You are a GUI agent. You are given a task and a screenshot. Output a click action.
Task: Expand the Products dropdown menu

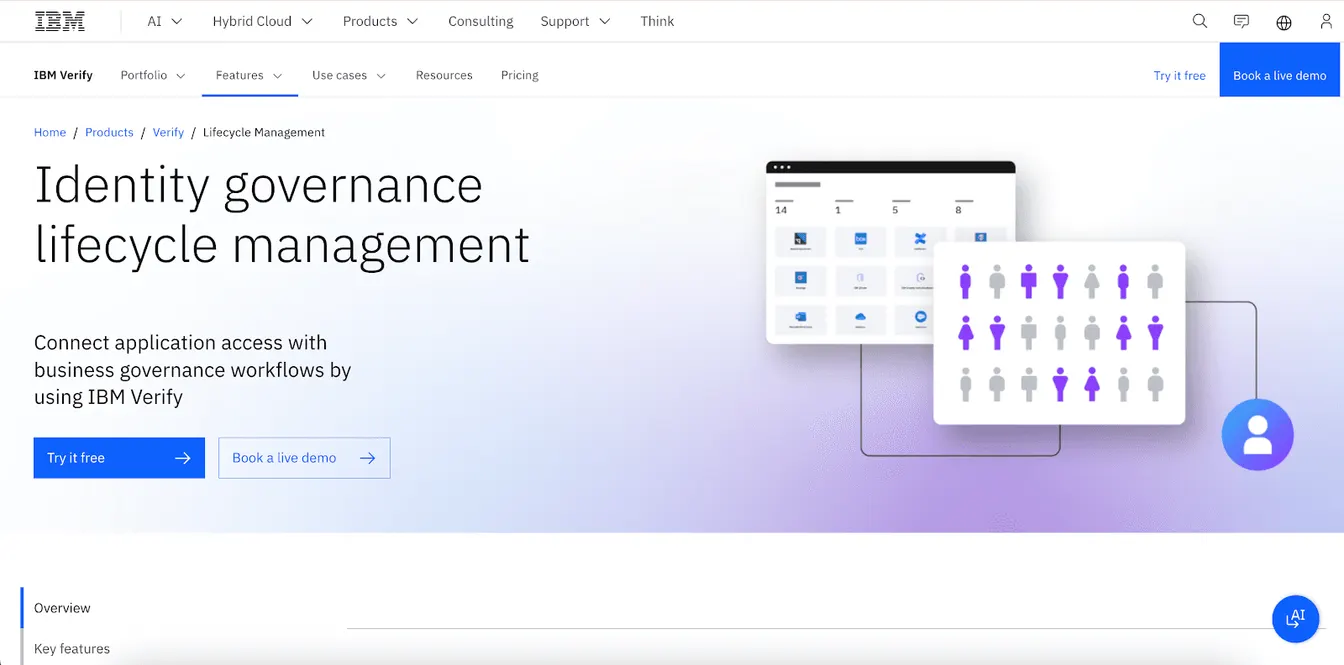(x=380, y=21)
